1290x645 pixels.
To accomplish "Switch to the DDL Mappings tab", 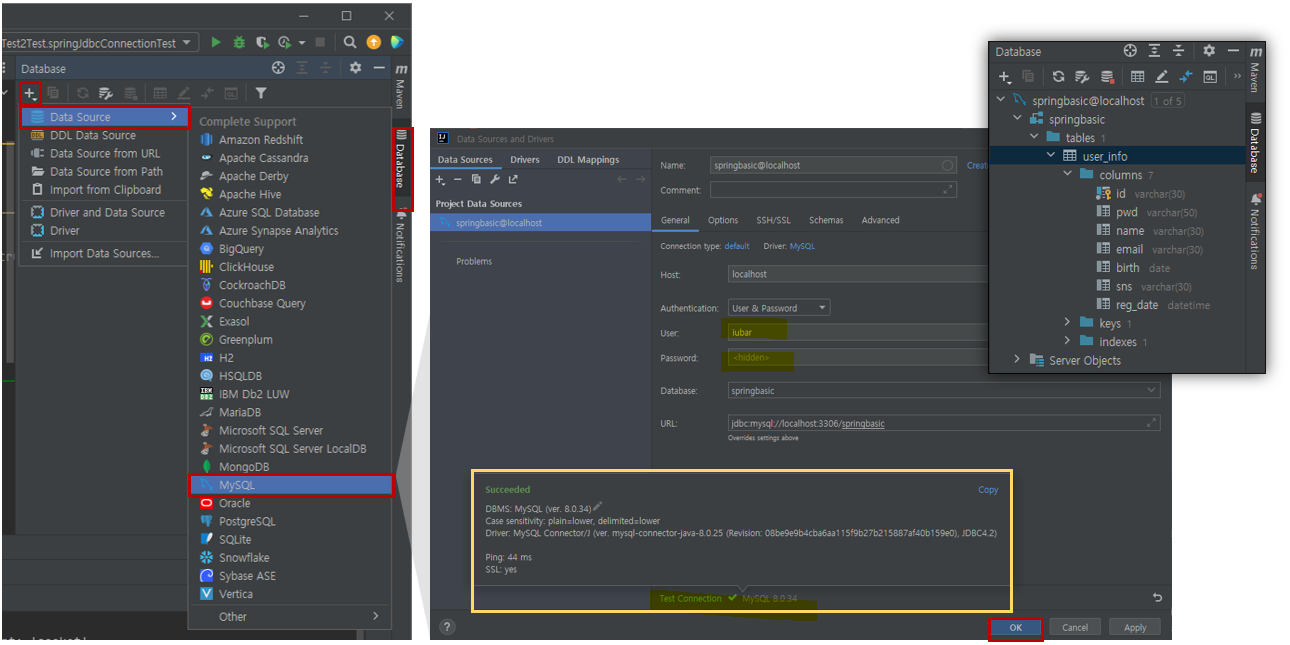I will tap(588, 160).
